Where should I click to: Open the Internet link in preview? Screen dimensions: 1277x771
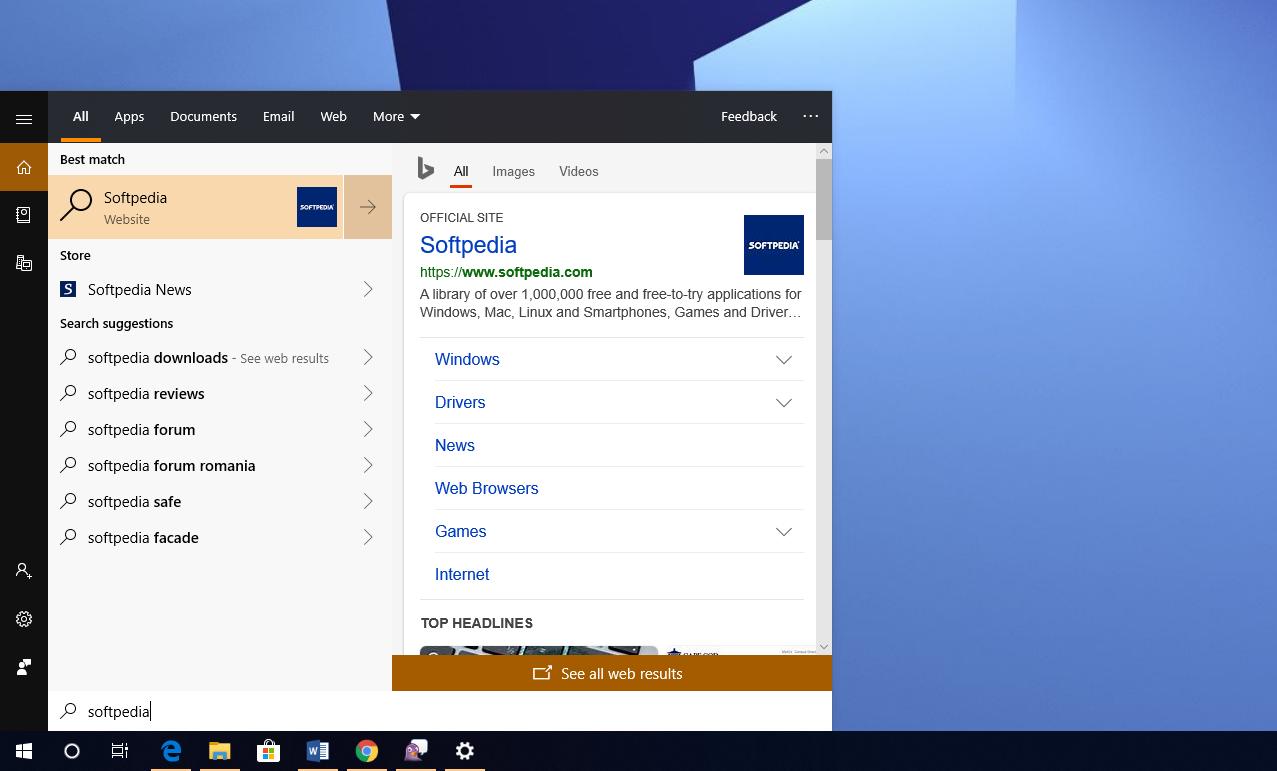point(462,574)
